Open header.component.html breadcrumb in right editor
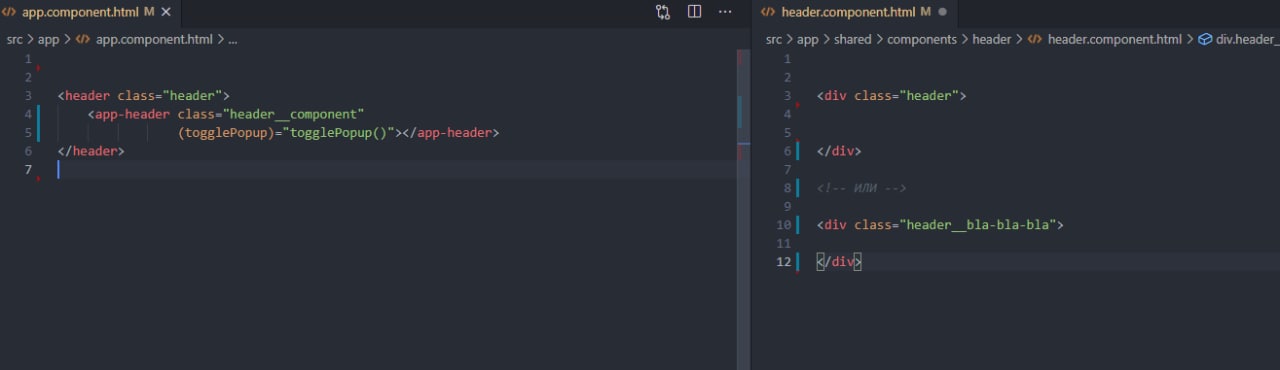This screenshot has height=370, width=1280. click(1115, 40)
